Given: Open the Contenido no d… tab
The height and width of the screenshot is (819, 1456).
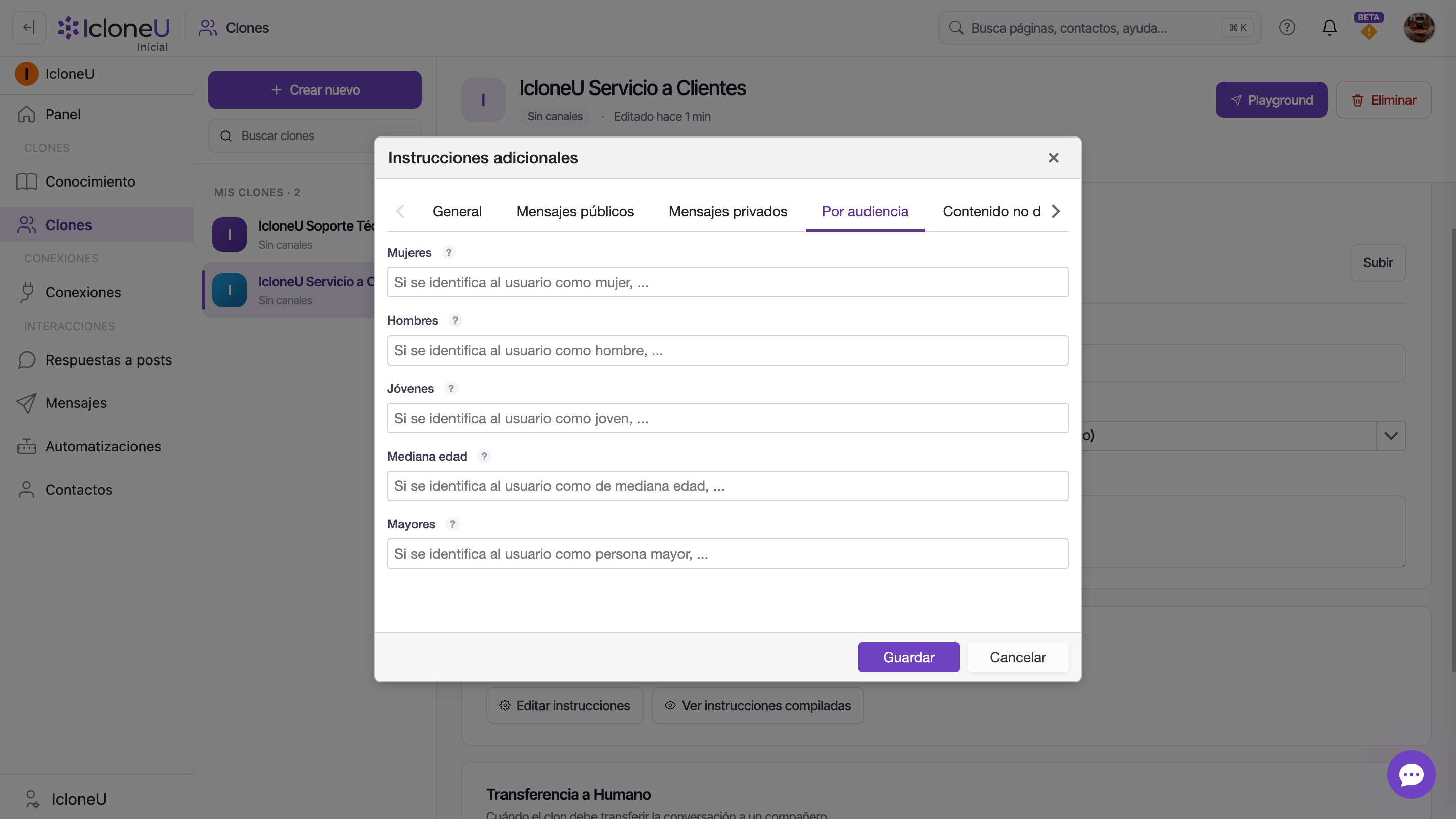Looking at the screenshot, I should coord(991,211).
